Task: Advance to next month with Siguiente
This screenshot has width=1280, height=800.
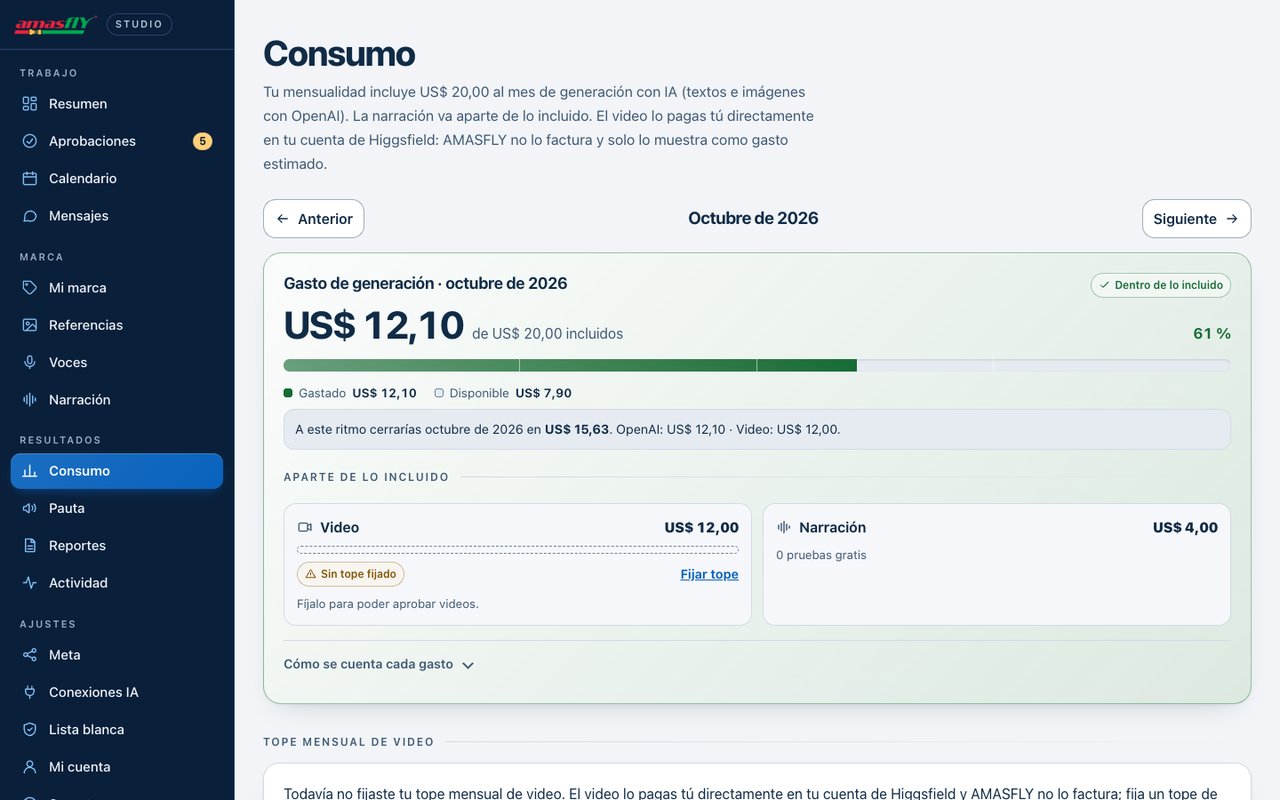Action: click(x=1196, y=219)
